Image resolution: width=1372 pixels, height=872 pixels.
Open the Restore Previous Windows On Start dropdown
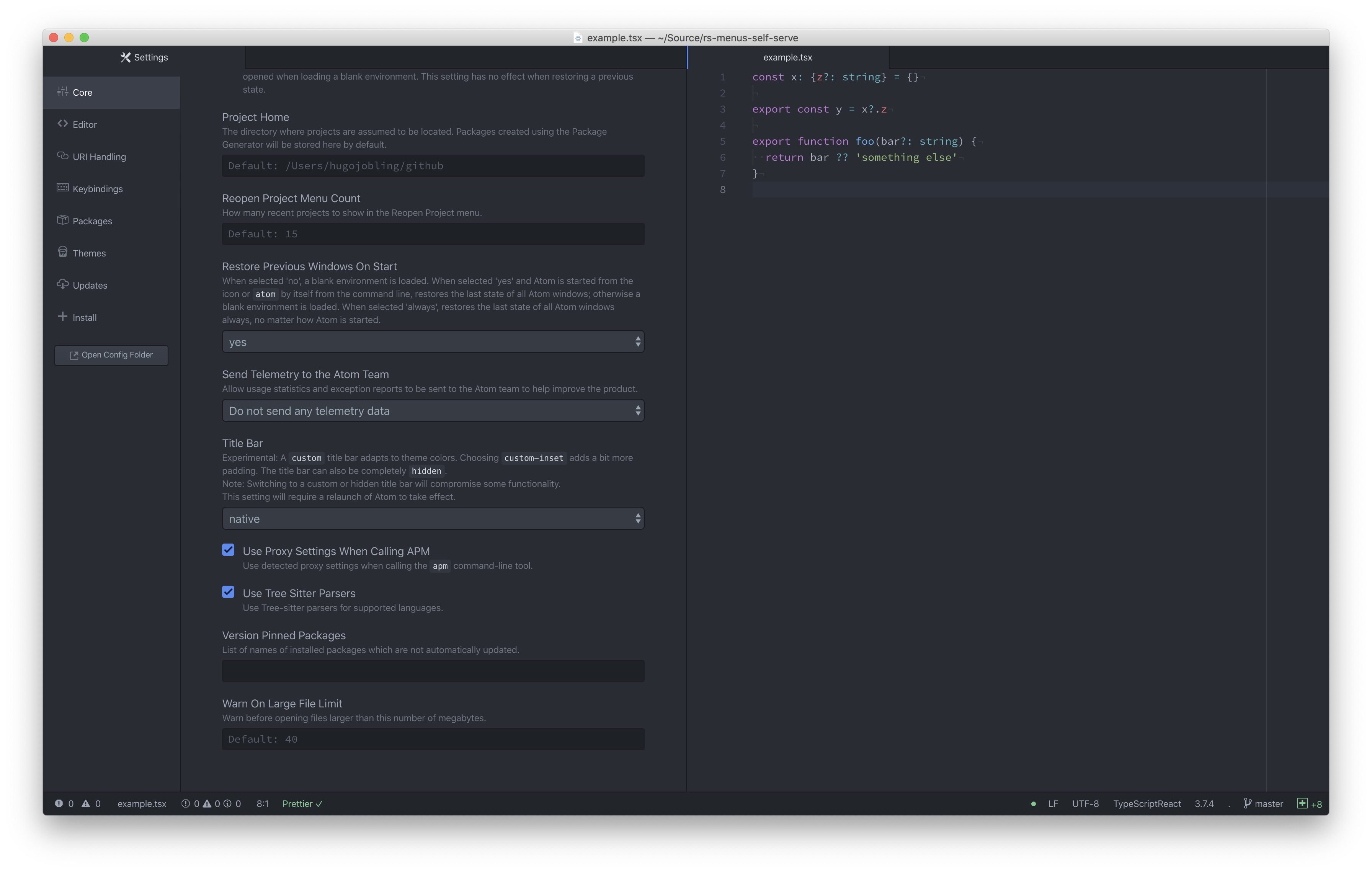[x=433, y=342]
